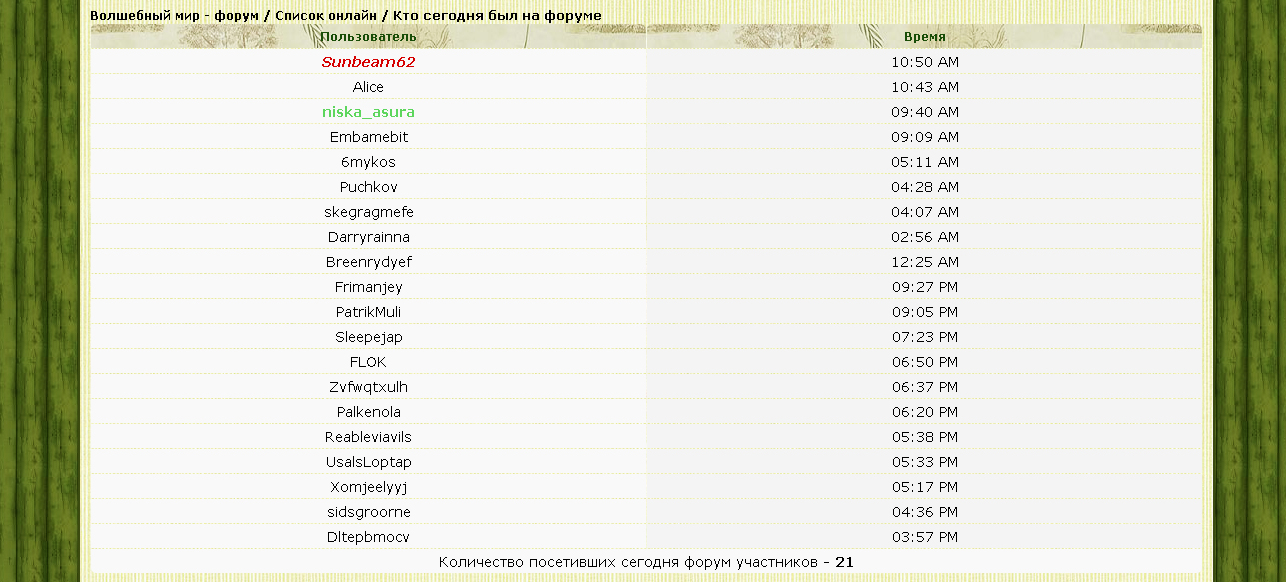Open Puchkov user profile

[x=368, y=187]
